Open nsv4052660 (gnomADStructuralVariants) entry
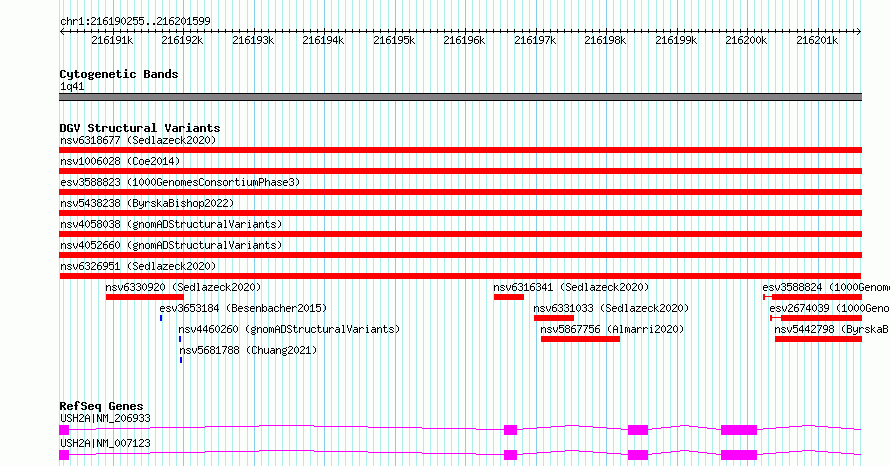Screen dimensions: 890x466 [171, 245]
